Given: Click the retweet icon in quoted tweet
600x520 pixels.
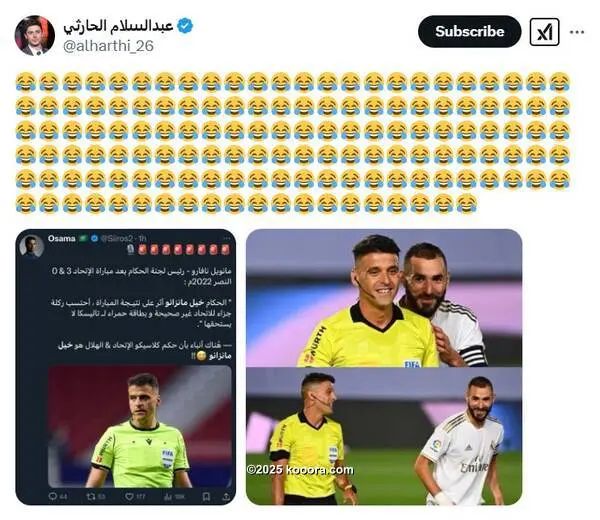Looking at the screenshot, I should (91, 496).
